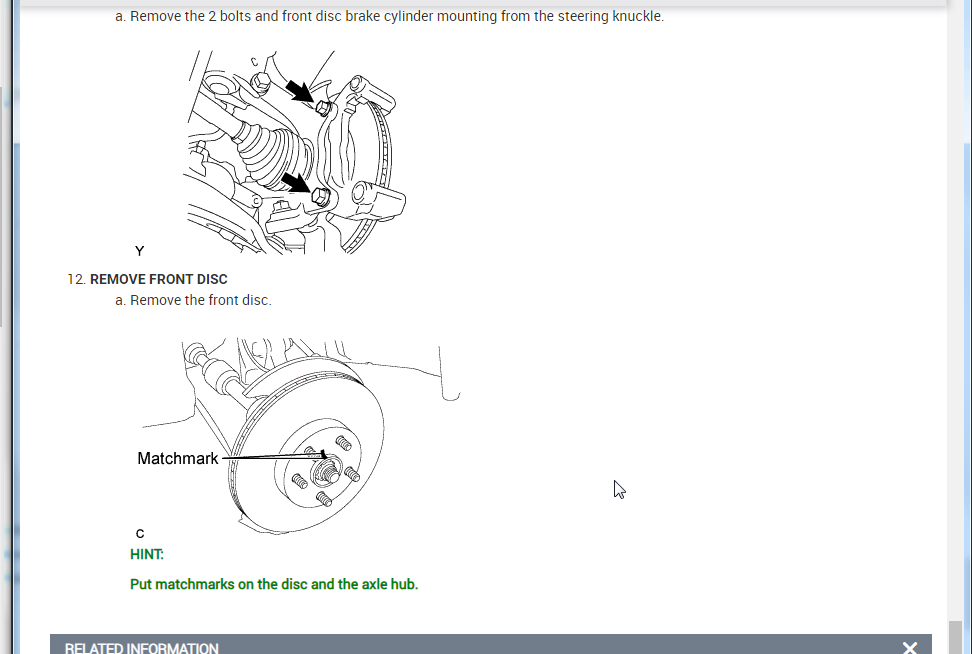Click the green 'HINT:' label
Viewport: 972px width, 654px height.
(147, 554)
